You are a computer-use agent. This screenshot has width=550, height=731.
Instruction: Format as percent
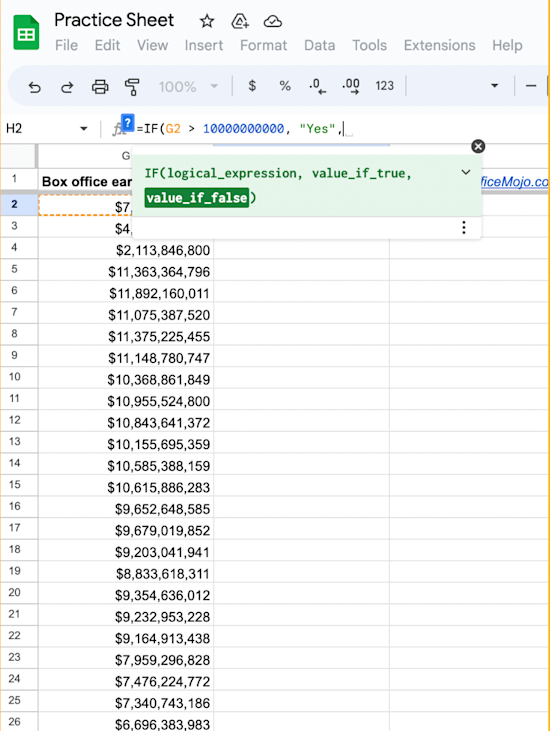pyautogui.click(x=285, y=86)
